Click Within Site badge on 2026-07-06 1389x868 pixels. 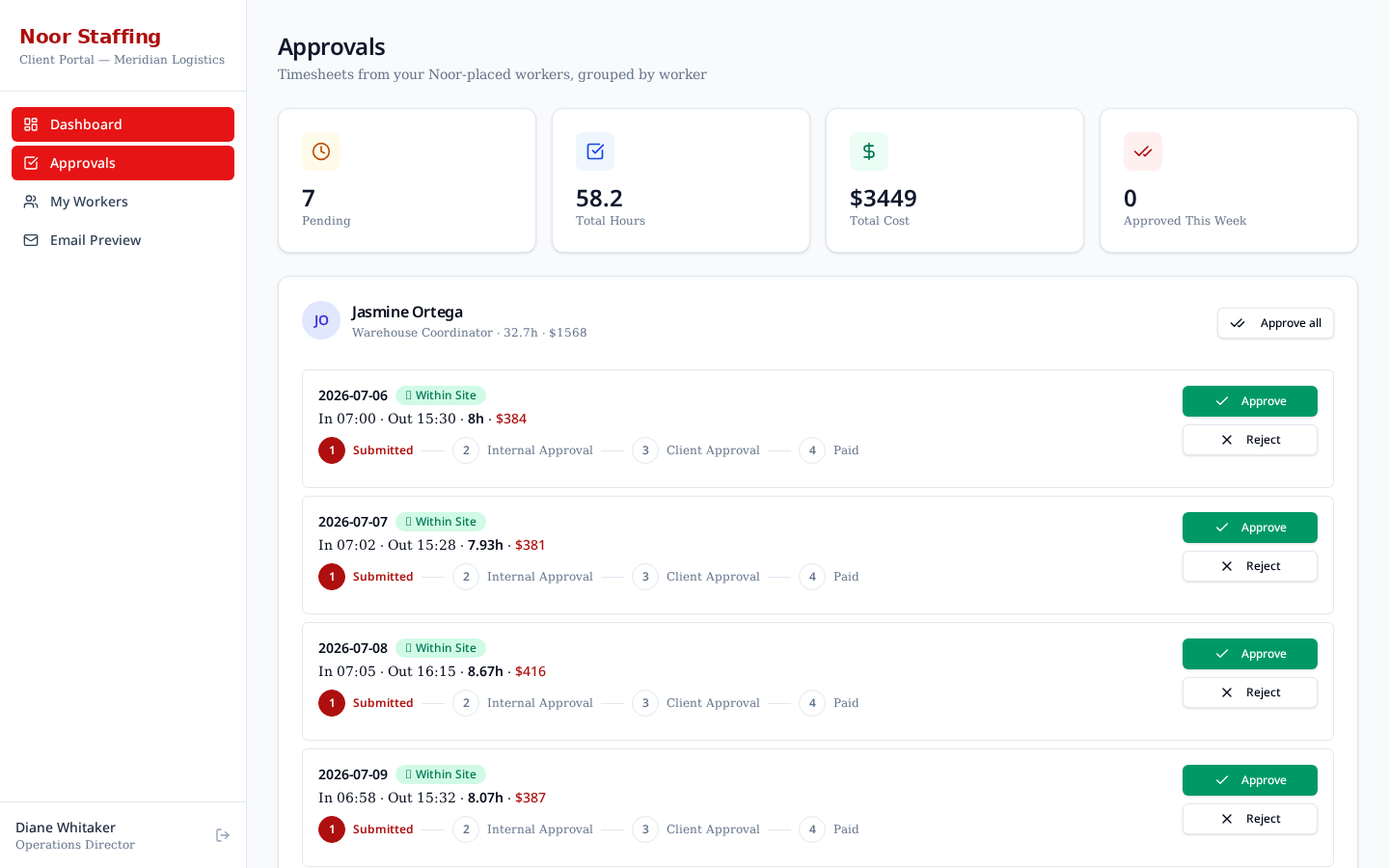441,395
